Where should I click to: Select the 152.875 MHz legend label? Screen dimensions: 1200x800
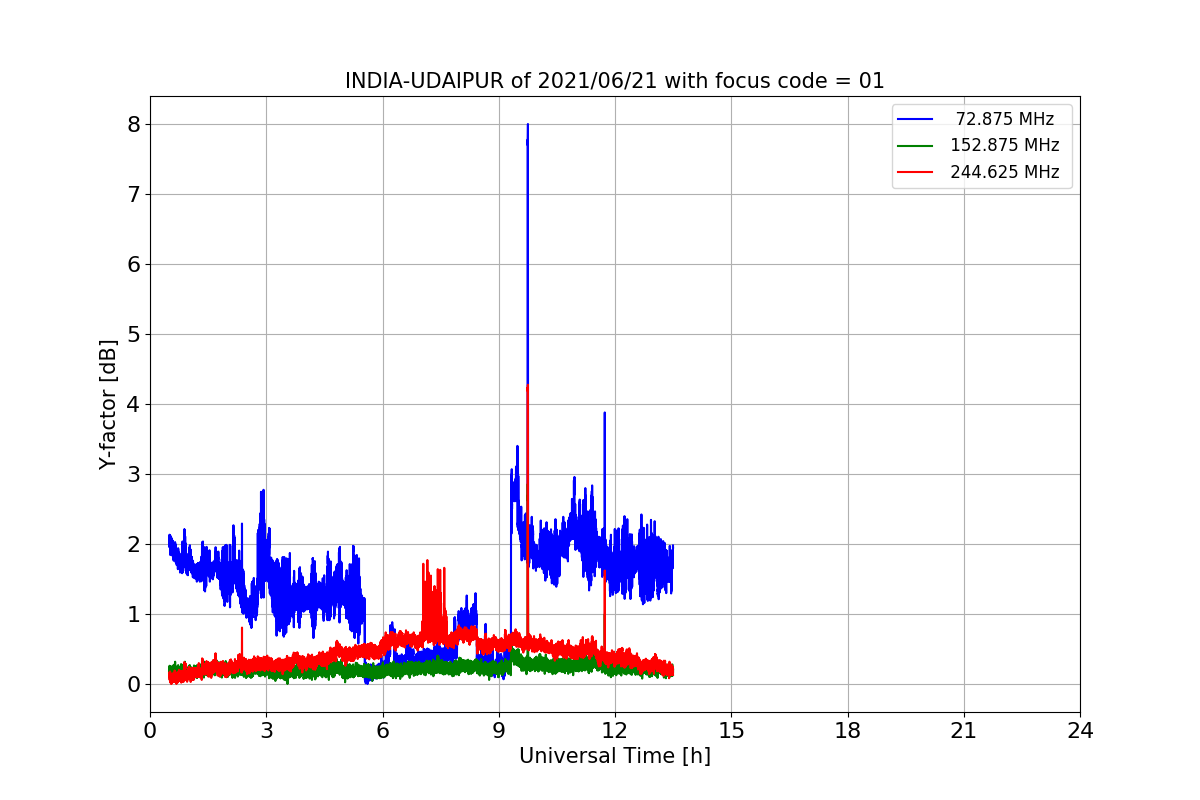(x=1005, y=145)
